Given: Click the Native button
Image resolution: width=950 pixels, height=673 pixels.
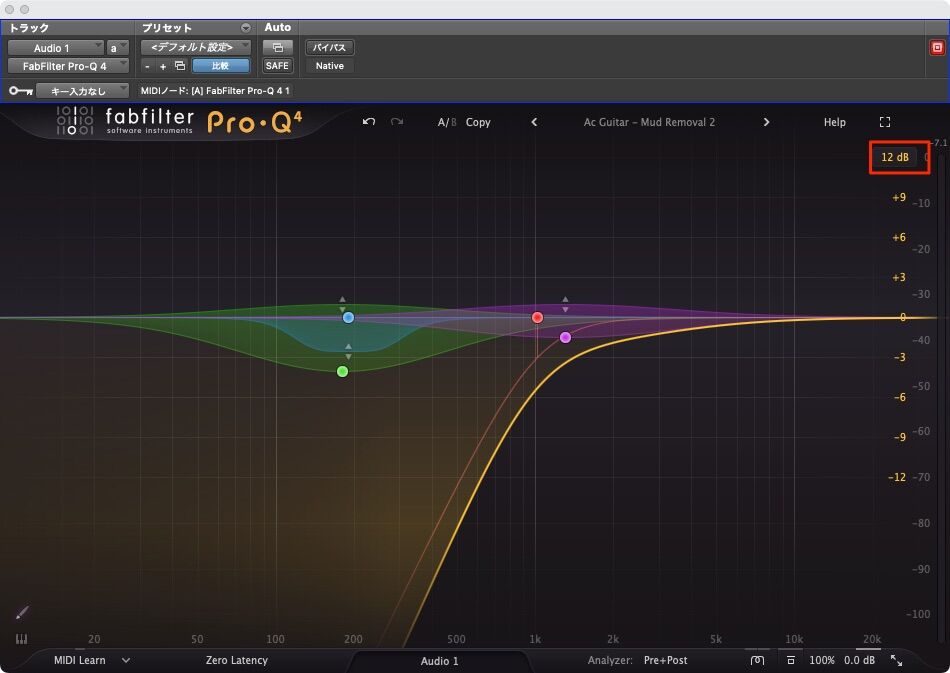Looking at the screenshot, I should (330, 65).
